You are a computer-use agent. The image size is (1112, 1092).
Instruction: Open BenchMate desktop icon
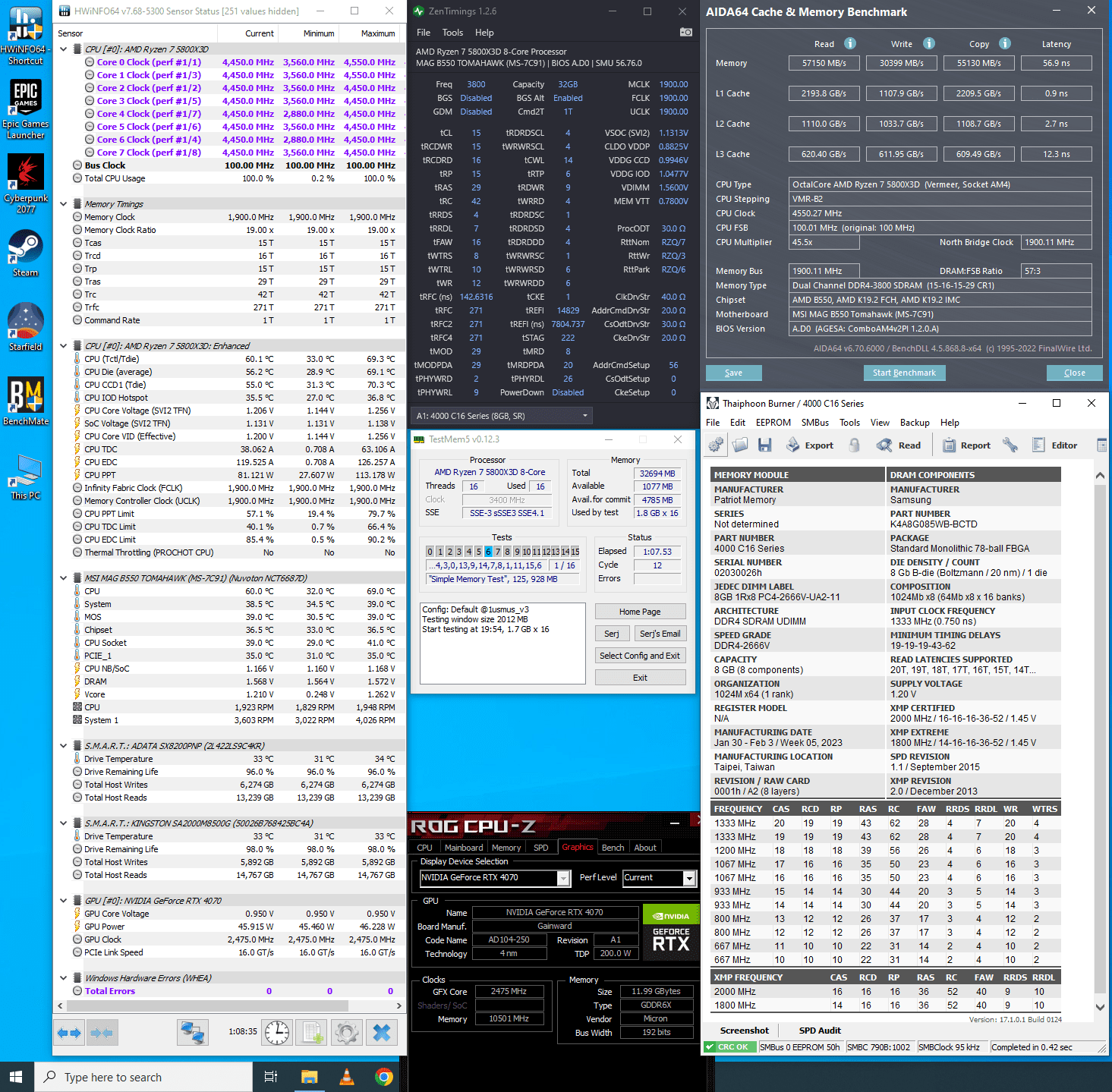click(x=26, y=401)
